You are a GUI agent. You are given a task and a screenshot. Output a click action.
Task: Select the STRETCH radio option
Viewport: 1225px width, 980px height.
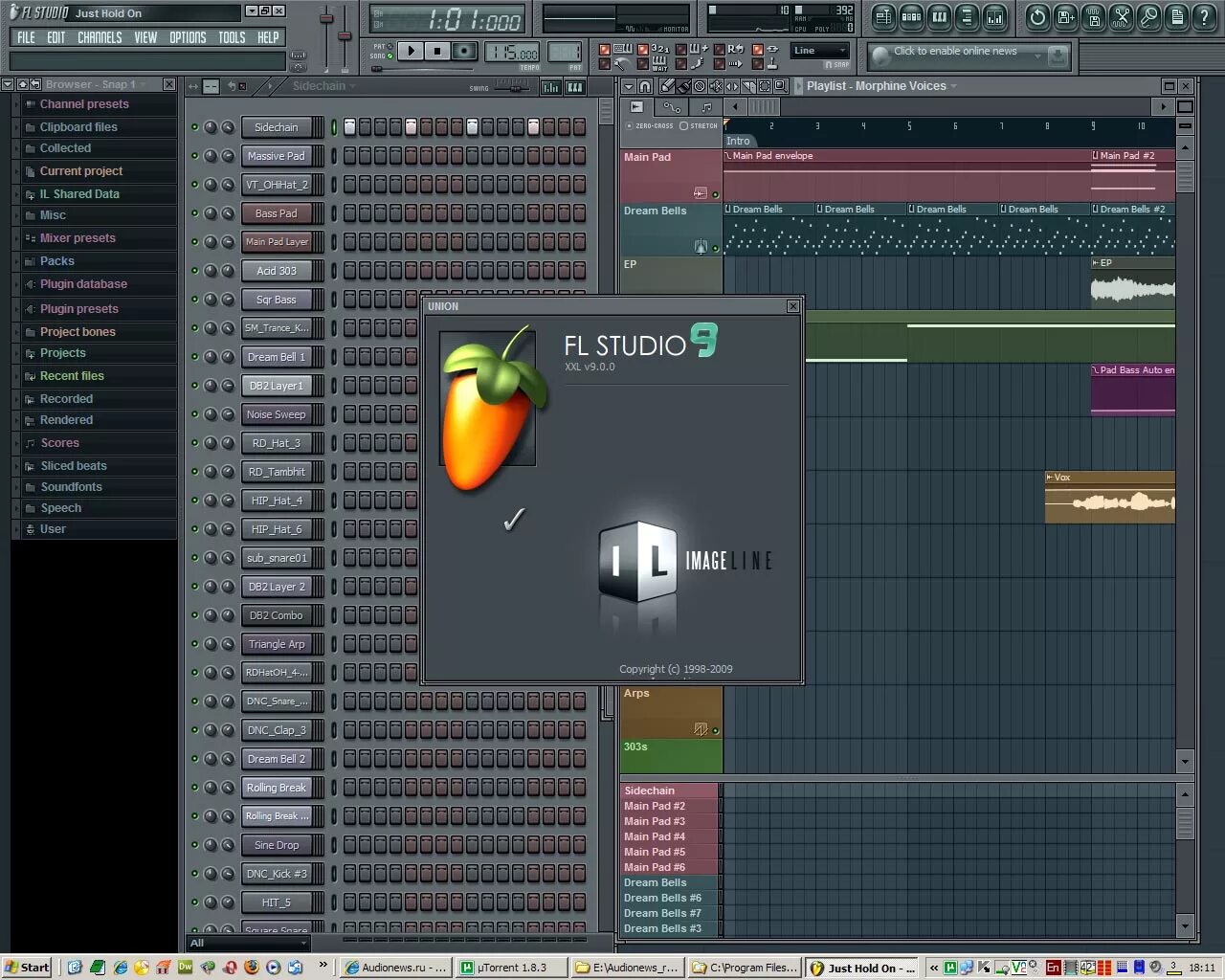tap(699, 125)
